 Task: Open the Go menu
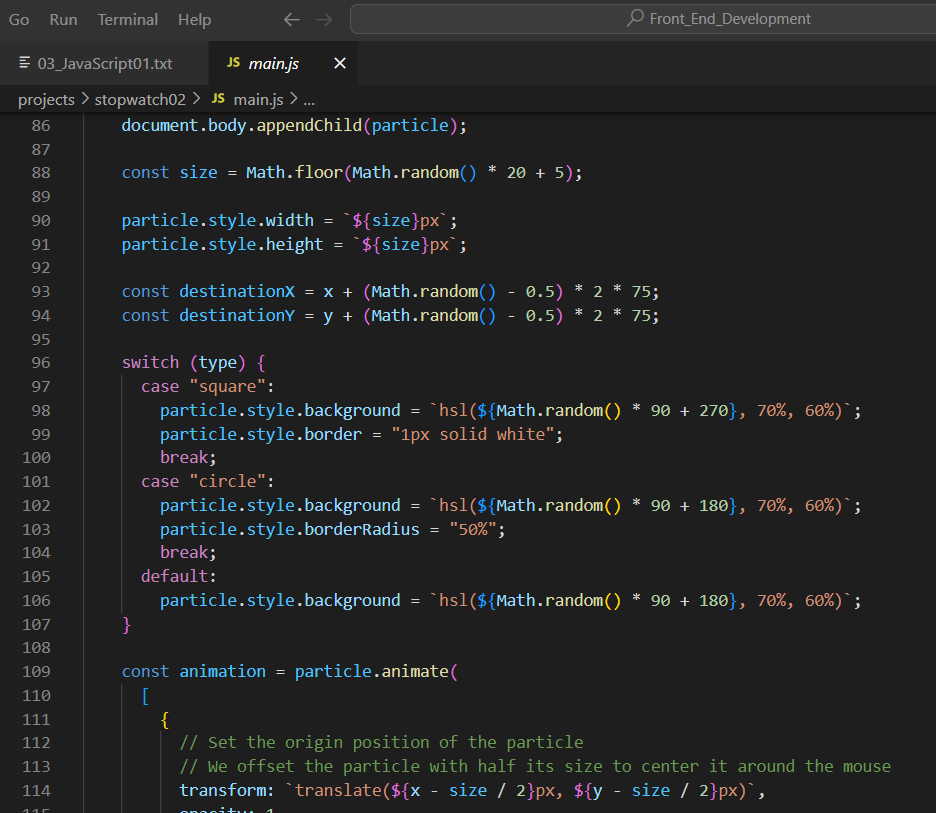coord(19,20)
